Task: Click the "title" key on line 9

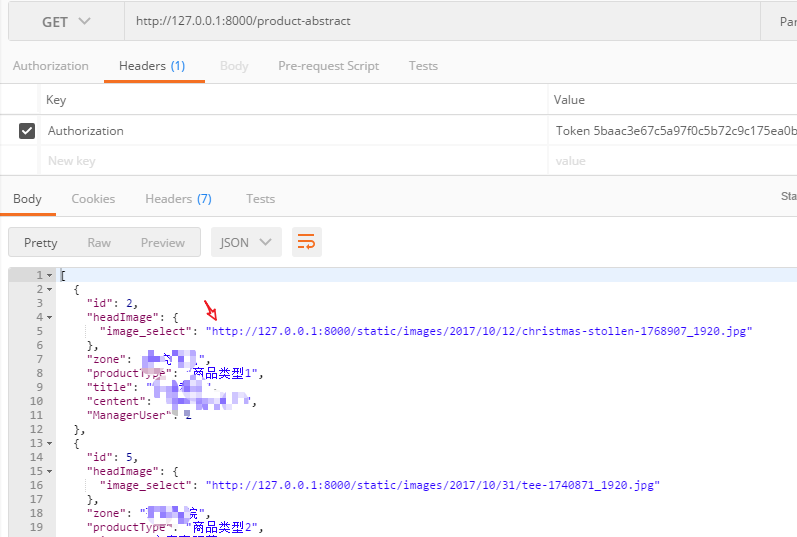Action: 113,387
